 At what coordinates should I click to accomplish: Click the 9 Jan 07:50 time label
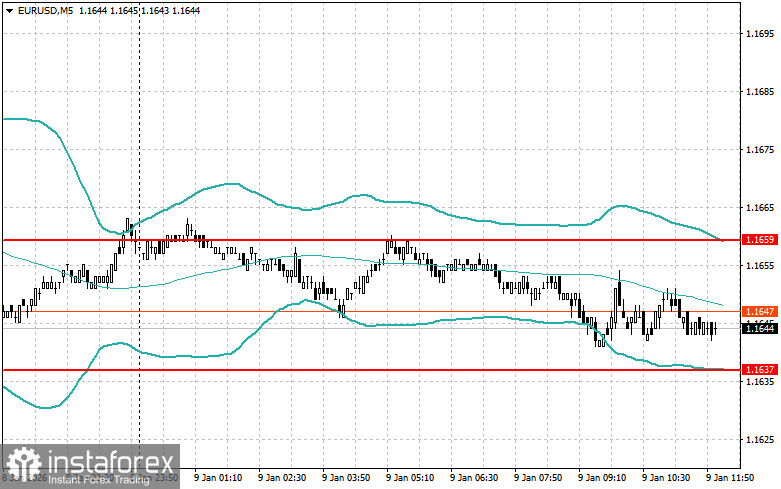click(x=540, y=479)
